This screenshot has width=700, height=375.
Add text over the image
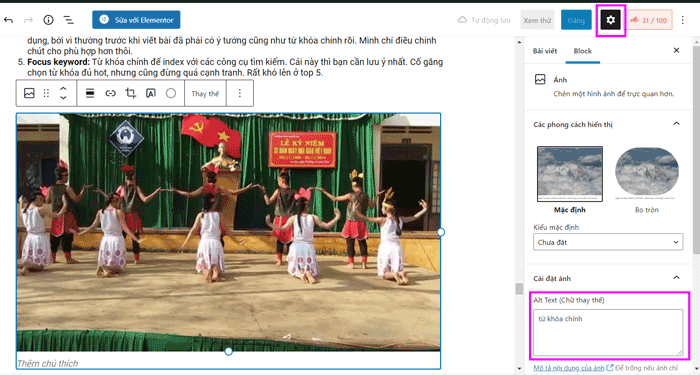point(151,93)
